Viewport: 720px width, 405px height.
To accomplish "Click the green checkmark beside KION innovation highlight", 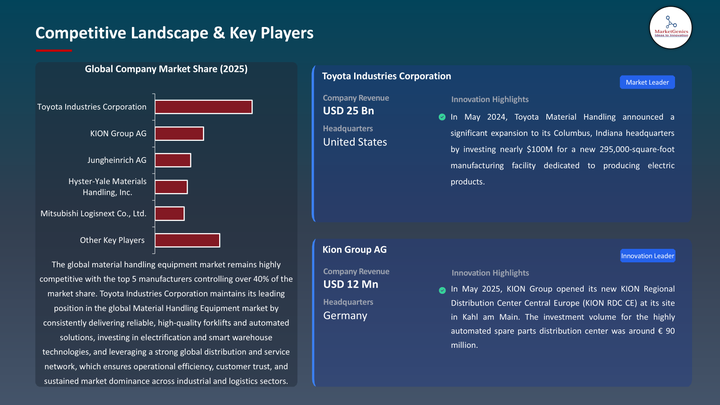I will tap(442, 290).
